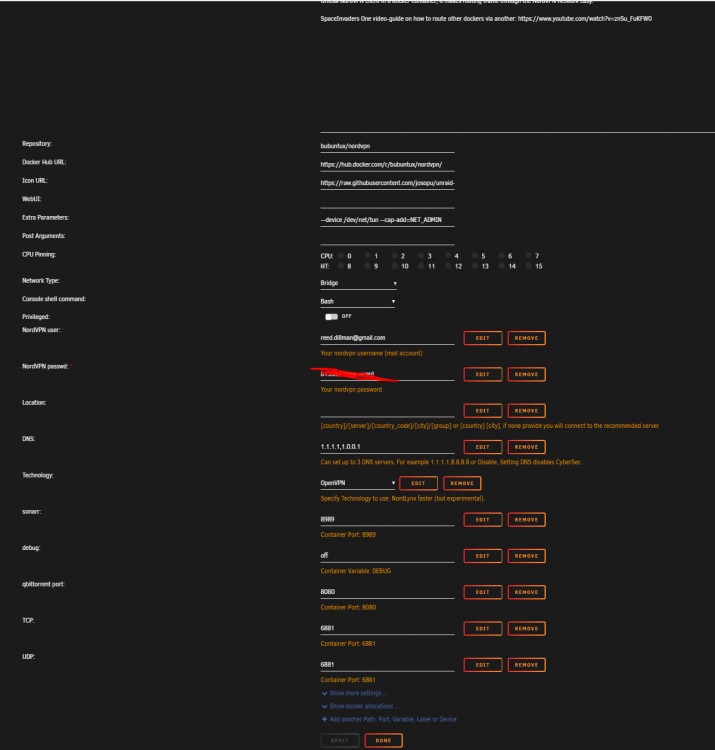Expand Show docker allocations

point(361,706)
